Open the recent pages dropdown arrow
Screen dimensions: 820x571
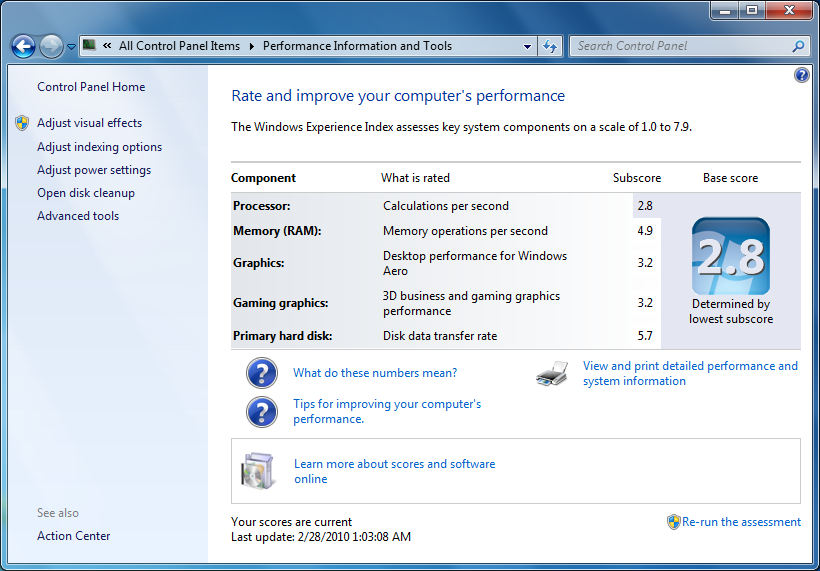tap(72, 47)
